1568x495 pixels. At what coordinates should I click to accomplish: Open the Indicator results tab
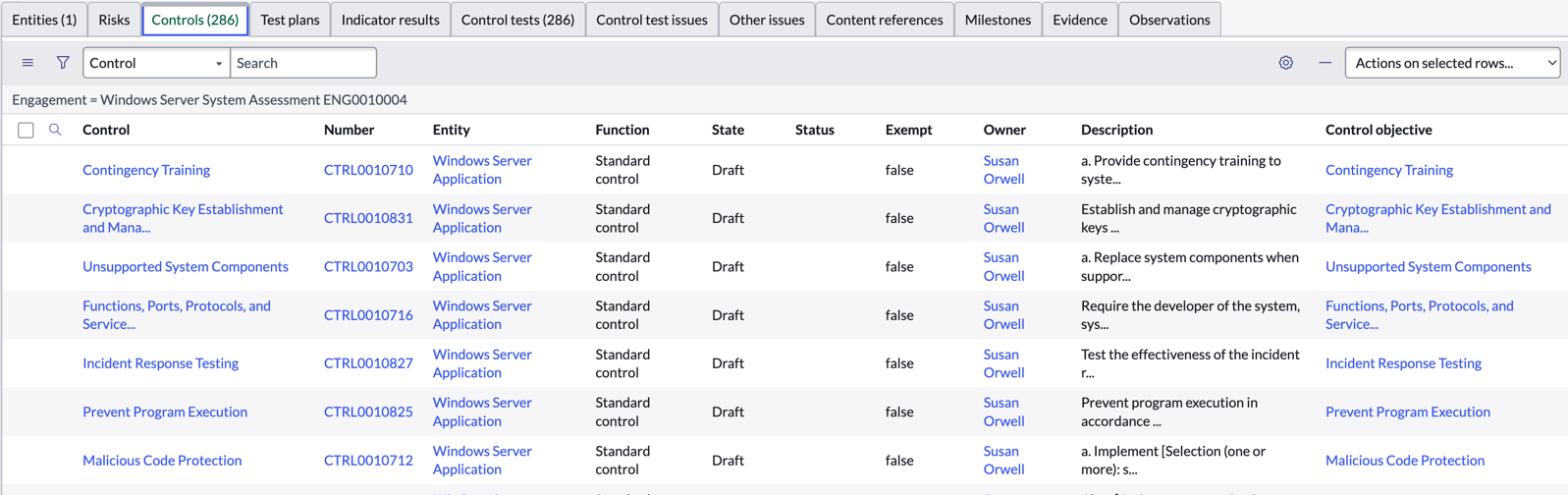coord(391,20)
